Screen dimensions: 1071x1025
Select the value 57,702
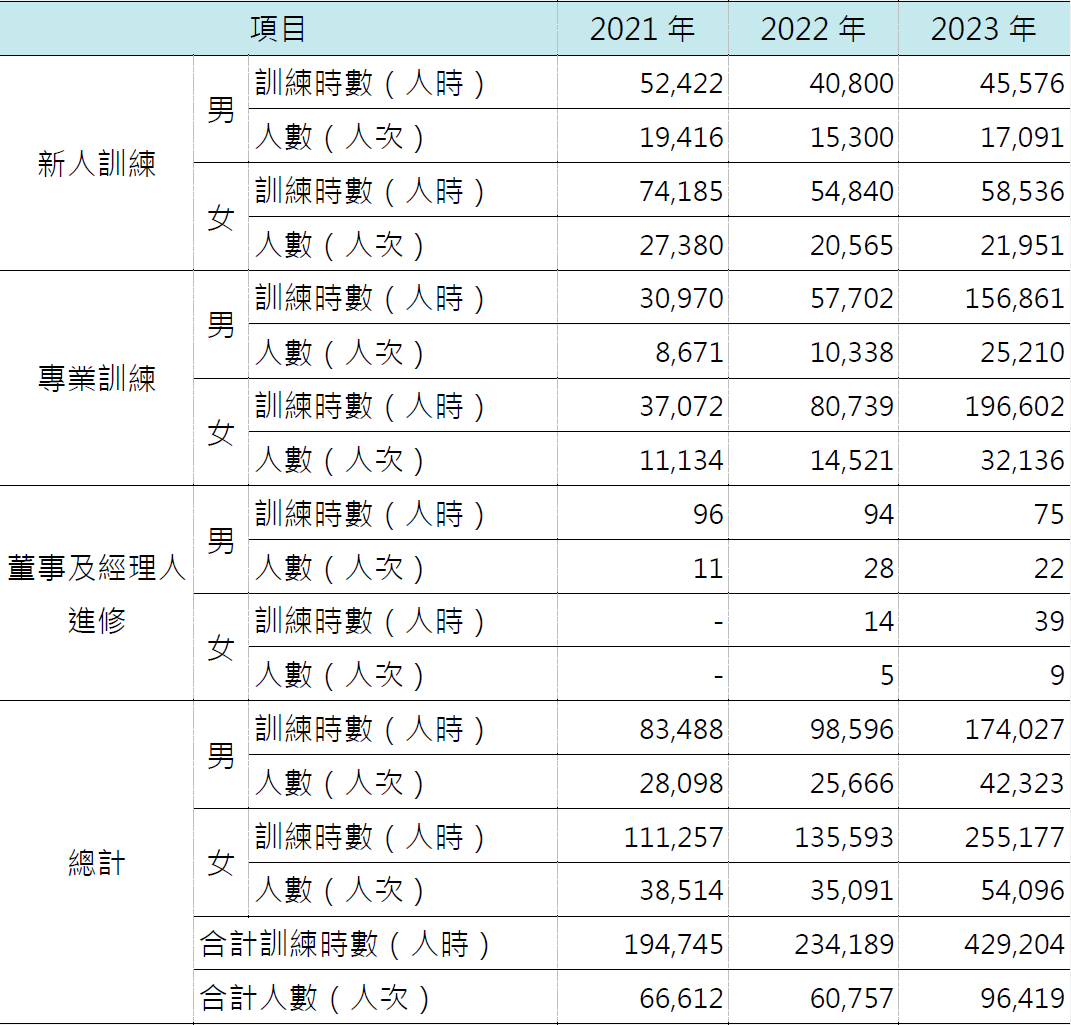tap(851, 298)
